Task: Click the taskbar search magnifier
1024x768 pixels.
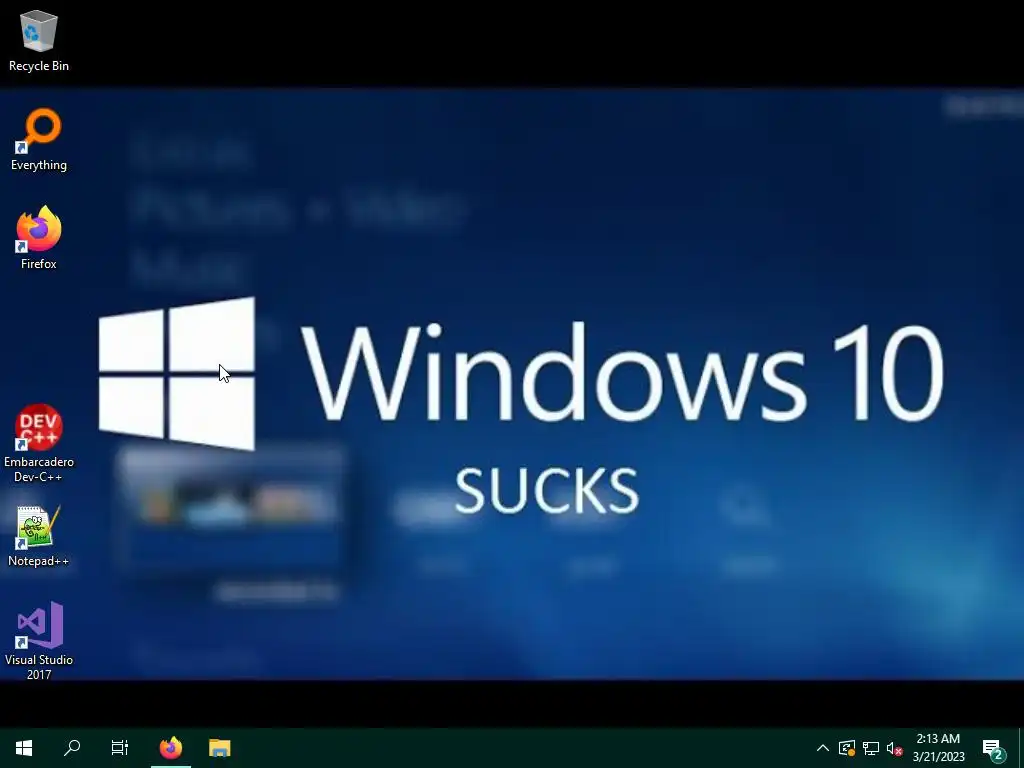Action: (72, 748)
